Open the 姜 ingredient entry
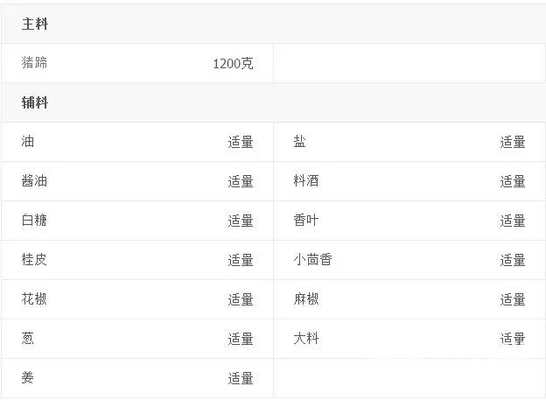This screenshot has height=400, width=546. [x=28, y=377]
